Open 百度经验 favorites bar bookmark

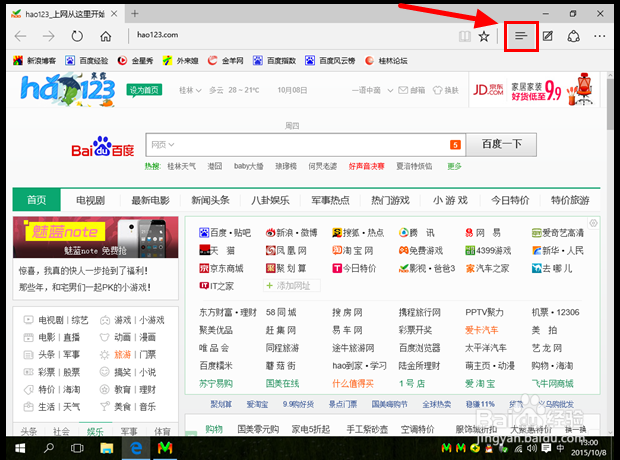(x=87, y=61)
